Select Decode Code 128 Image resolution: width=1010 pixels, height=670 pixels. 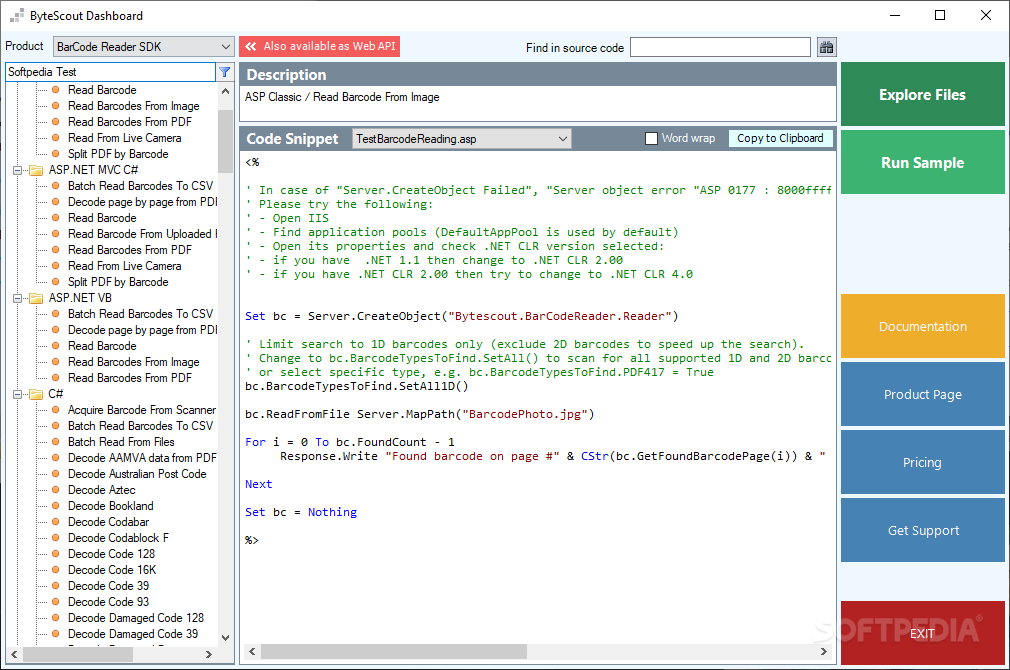111,554
